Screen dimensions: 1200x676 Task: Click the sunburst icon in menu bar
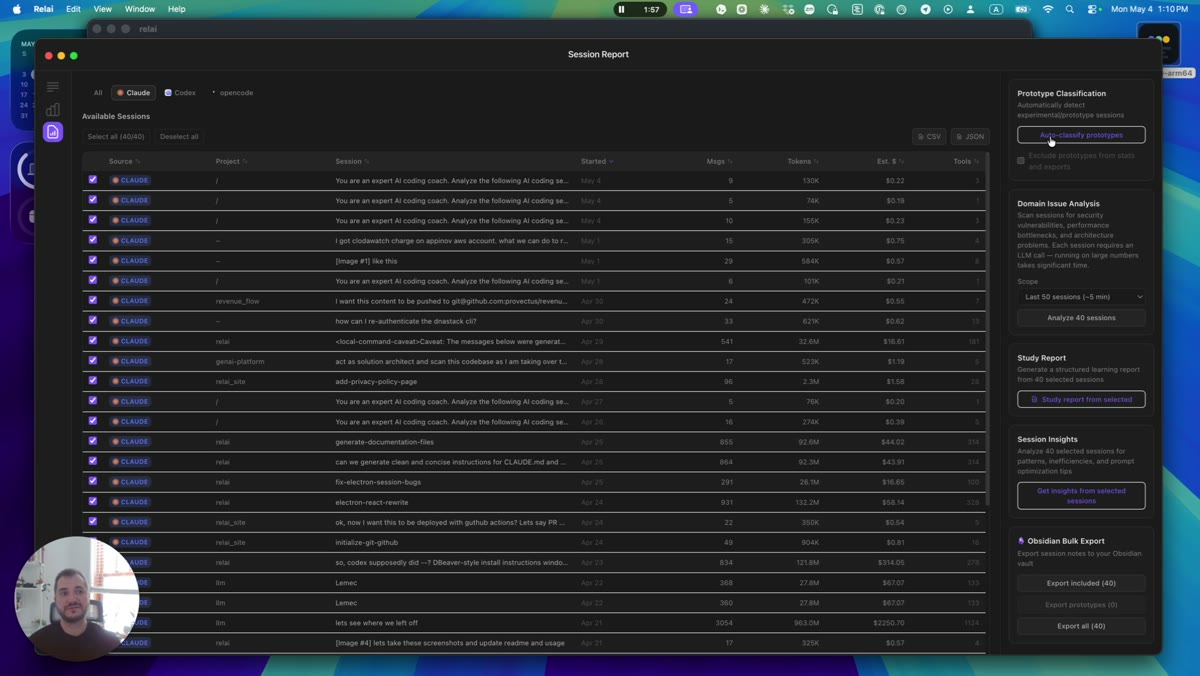pyautogui.click(x=765, y=9)
